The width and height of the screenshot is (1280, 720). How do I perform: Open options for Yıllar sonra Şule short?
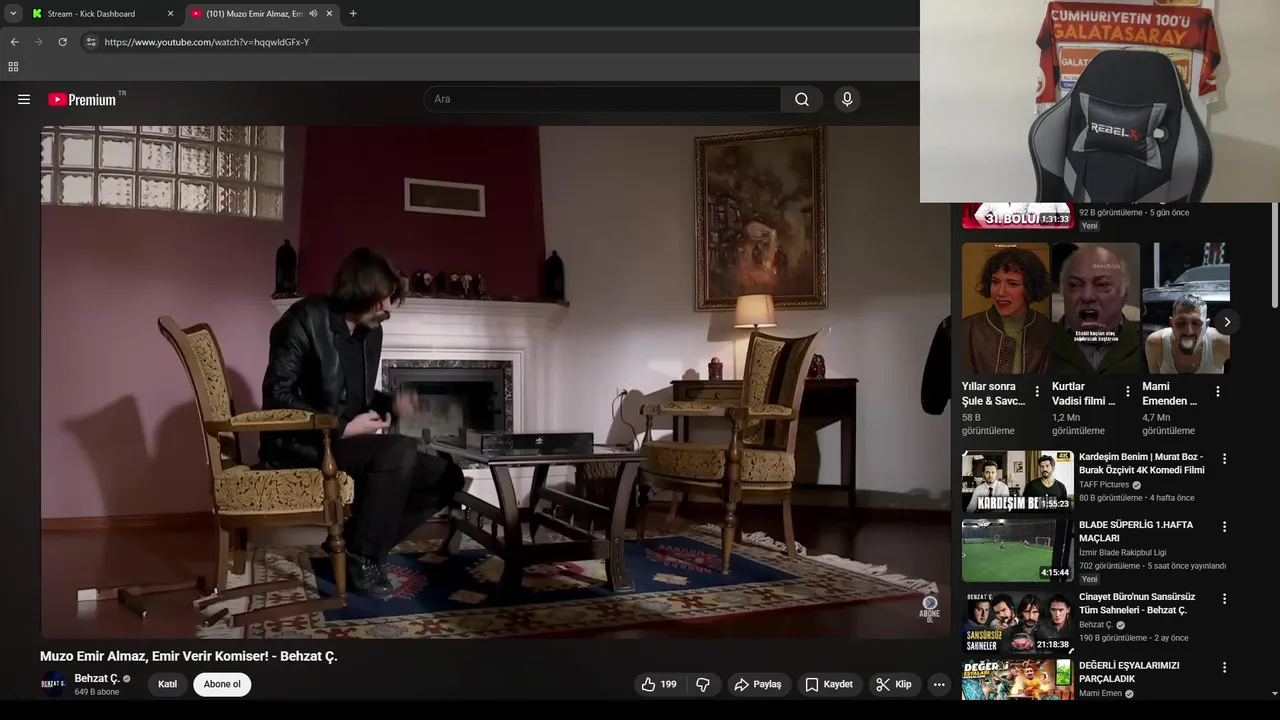point(1037,392)
